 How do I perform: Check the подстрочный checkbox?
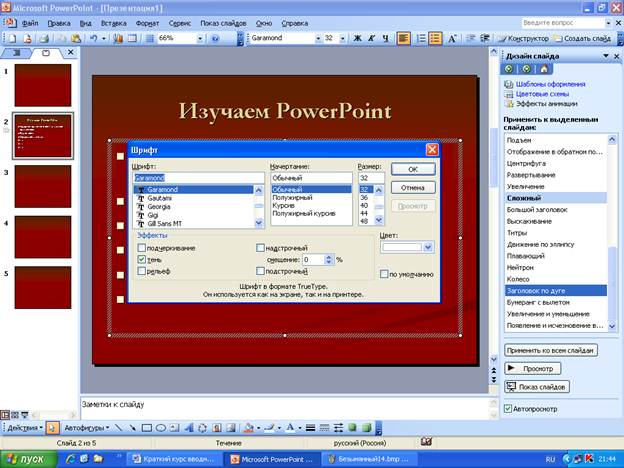260,271
